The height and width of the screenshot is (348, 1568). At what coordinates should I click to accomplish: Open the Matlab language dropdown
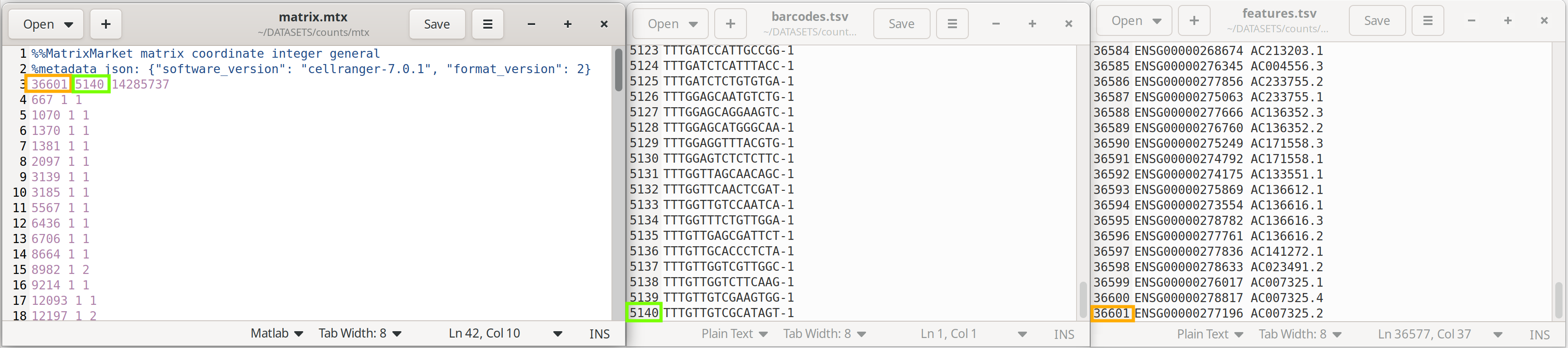tap(277, 333)
